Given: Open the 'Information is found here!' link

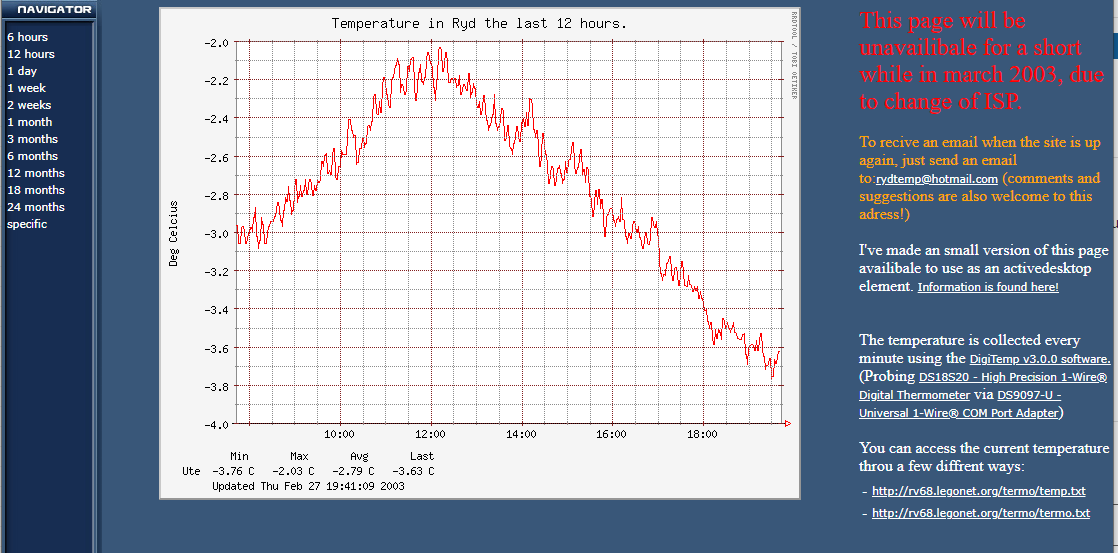Looking at the screenshot, I should pyautogui.click(x=987, y=287).
